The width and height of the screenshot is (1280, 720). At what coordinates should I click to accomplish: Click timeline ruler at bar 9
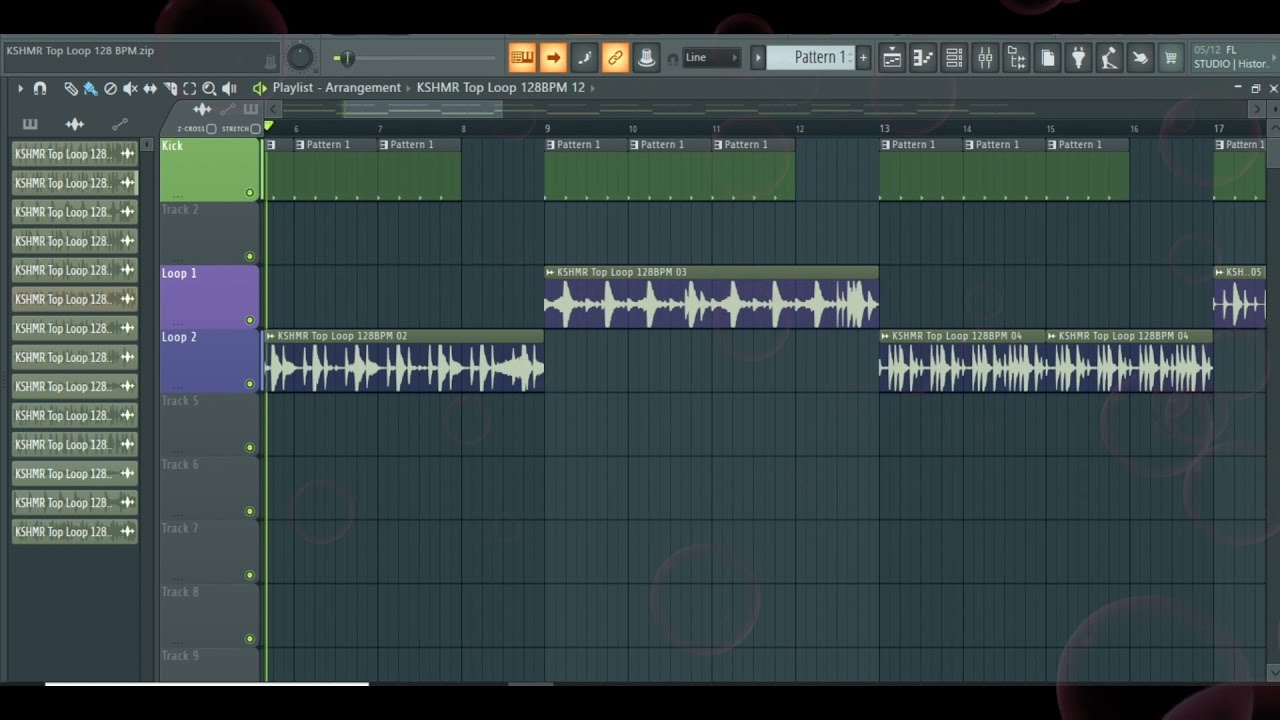pos(547,129)
